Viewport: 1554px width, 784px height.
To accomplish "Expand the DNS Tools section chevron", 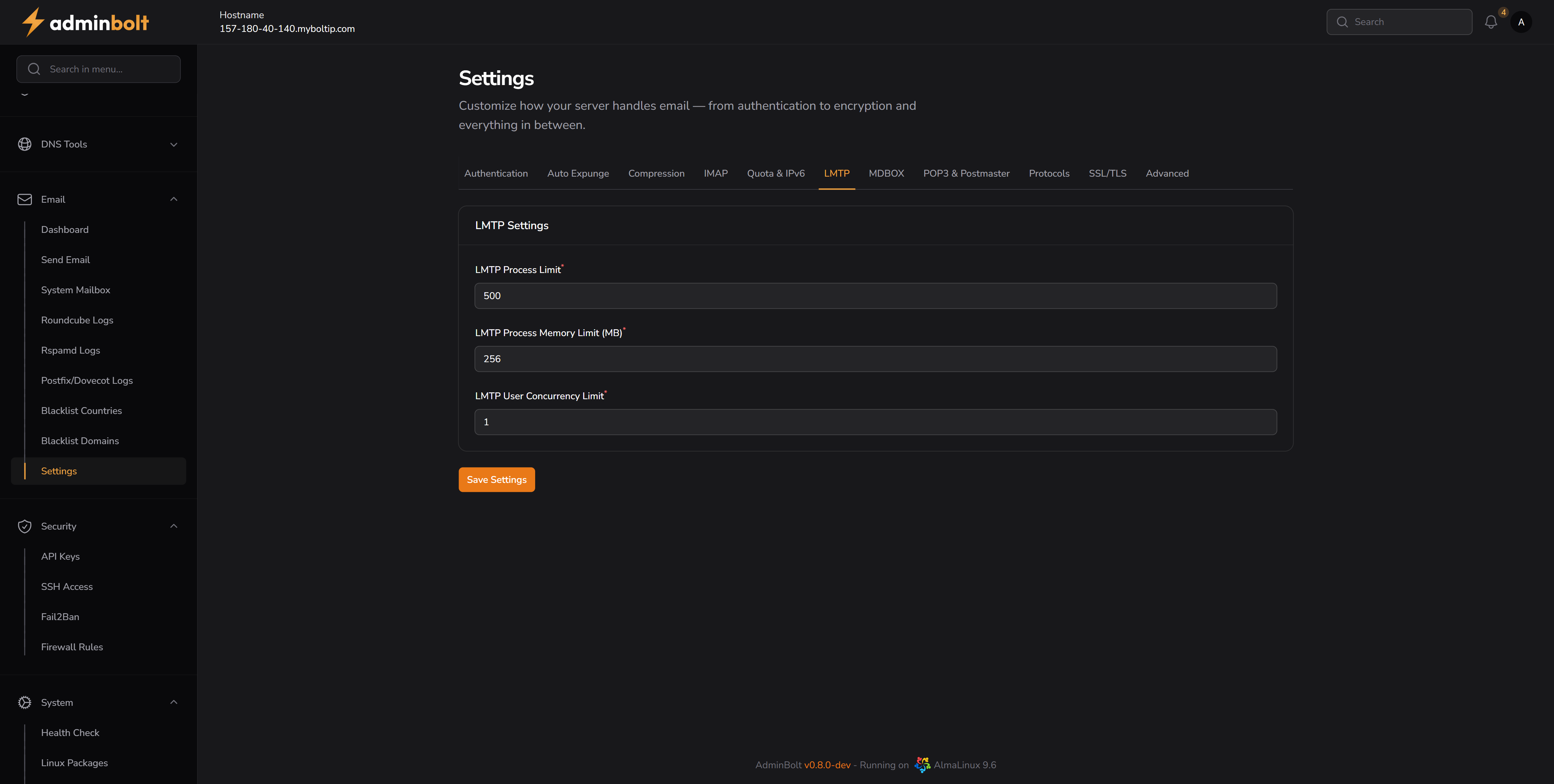I will (x=174, y=145).
